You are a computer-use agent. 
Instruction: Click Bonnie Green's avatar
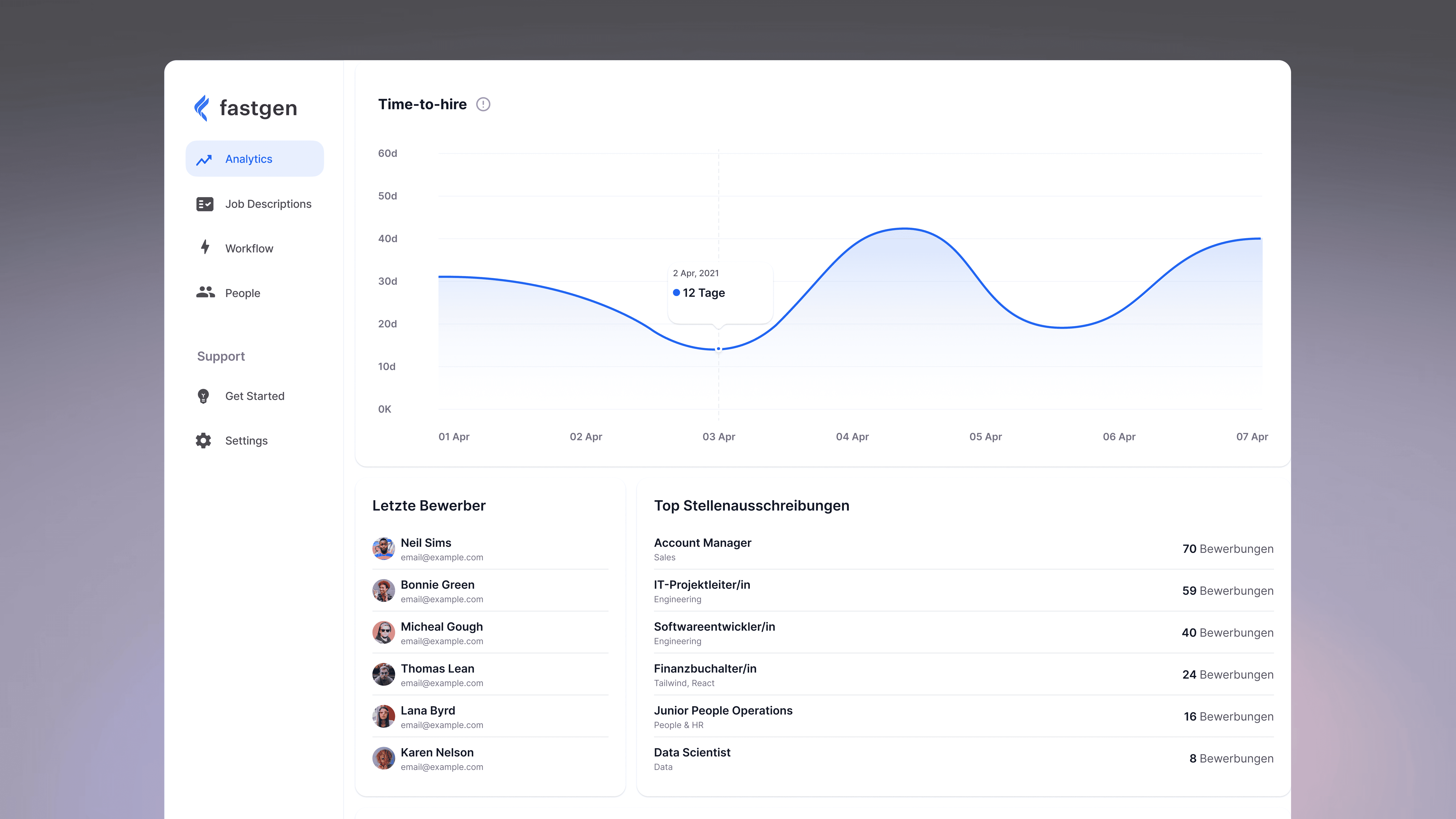pyautogui.click(x=384, y=591)
